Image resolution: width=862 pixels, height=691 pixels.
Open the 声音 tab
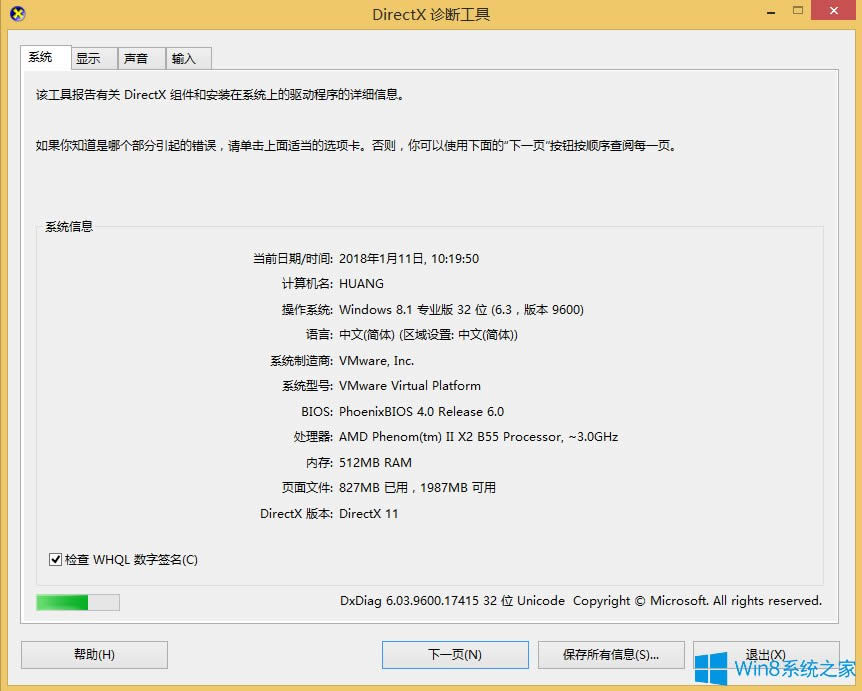139,58
